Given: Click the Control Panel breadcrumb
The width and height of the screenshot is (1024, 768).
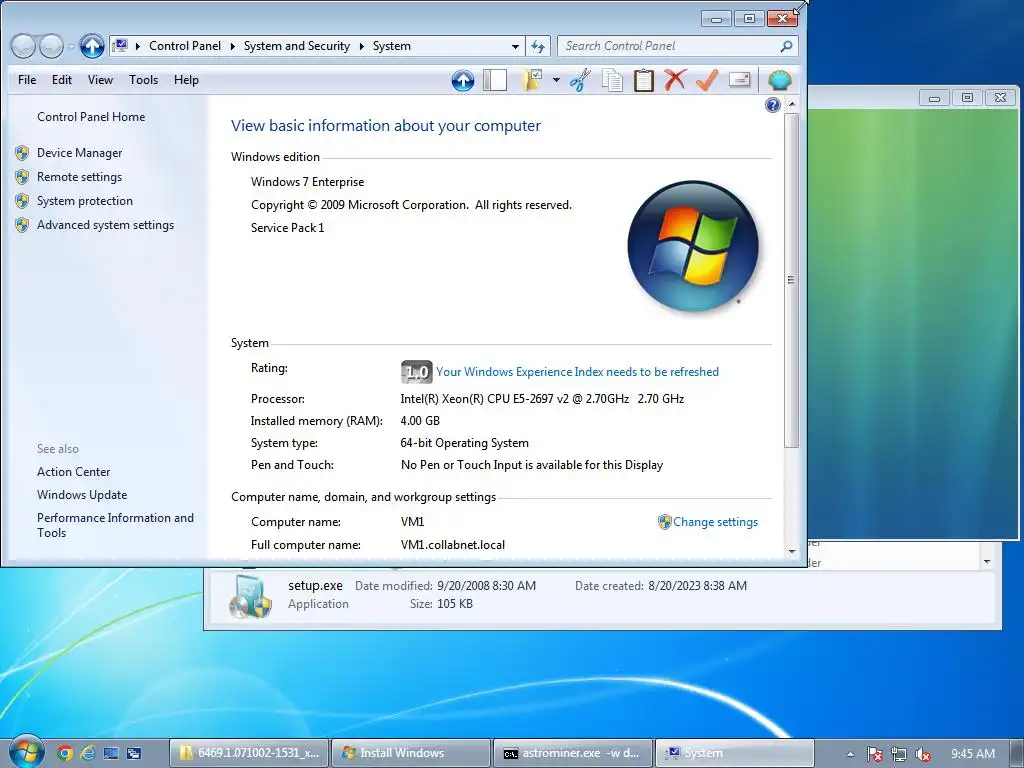Looking at the screenshot, I should coord(185,46).
